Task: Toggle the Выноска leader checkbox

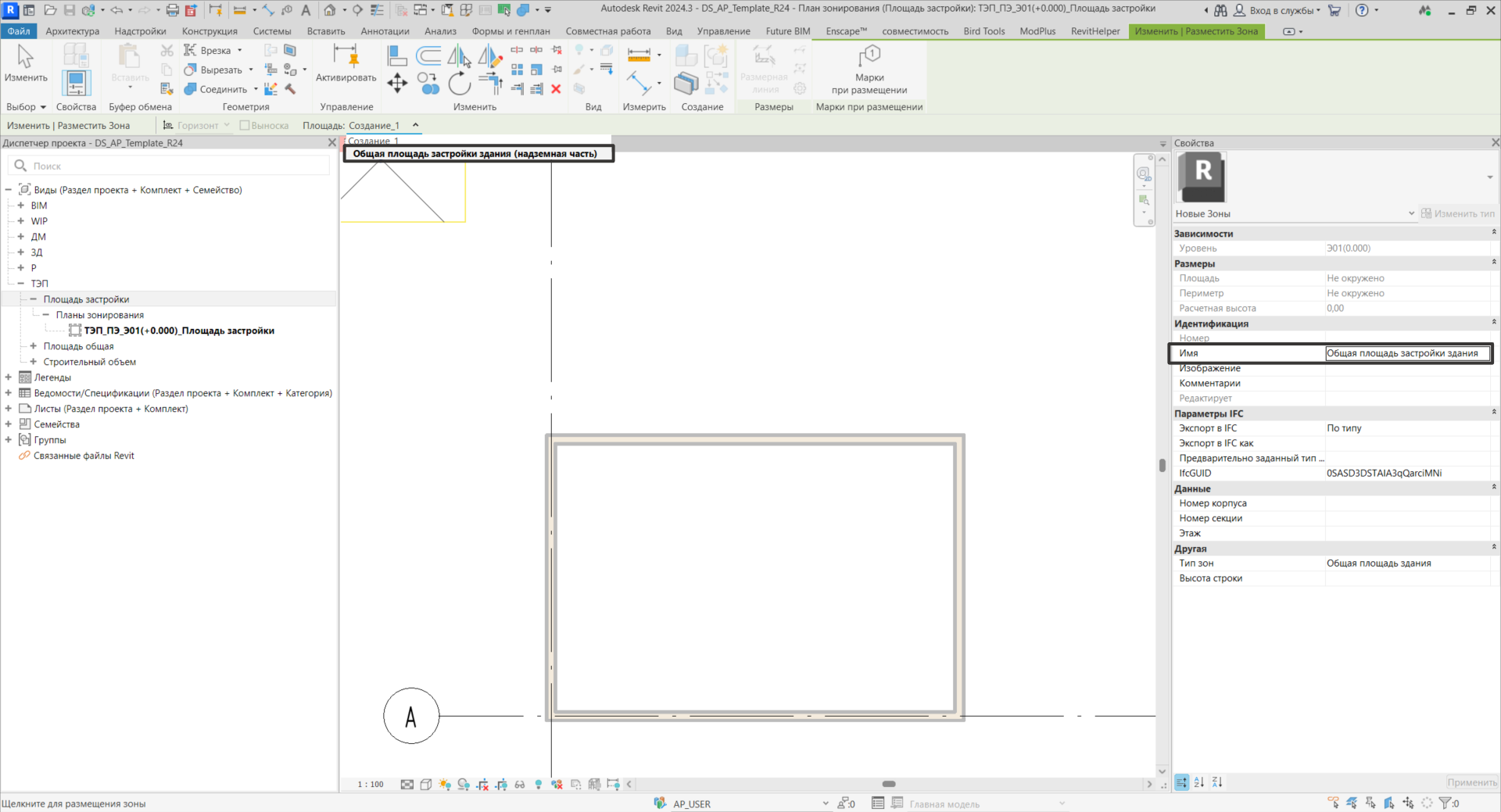Action: [245, 125]
